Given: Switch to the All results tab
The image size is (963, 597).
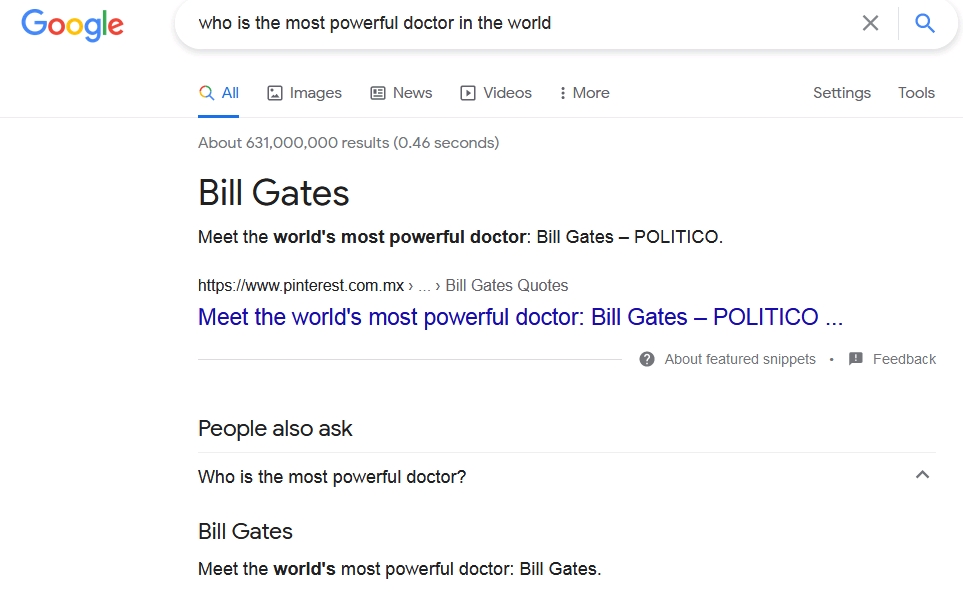Looking at the screenshot, I should click(219, 93).
